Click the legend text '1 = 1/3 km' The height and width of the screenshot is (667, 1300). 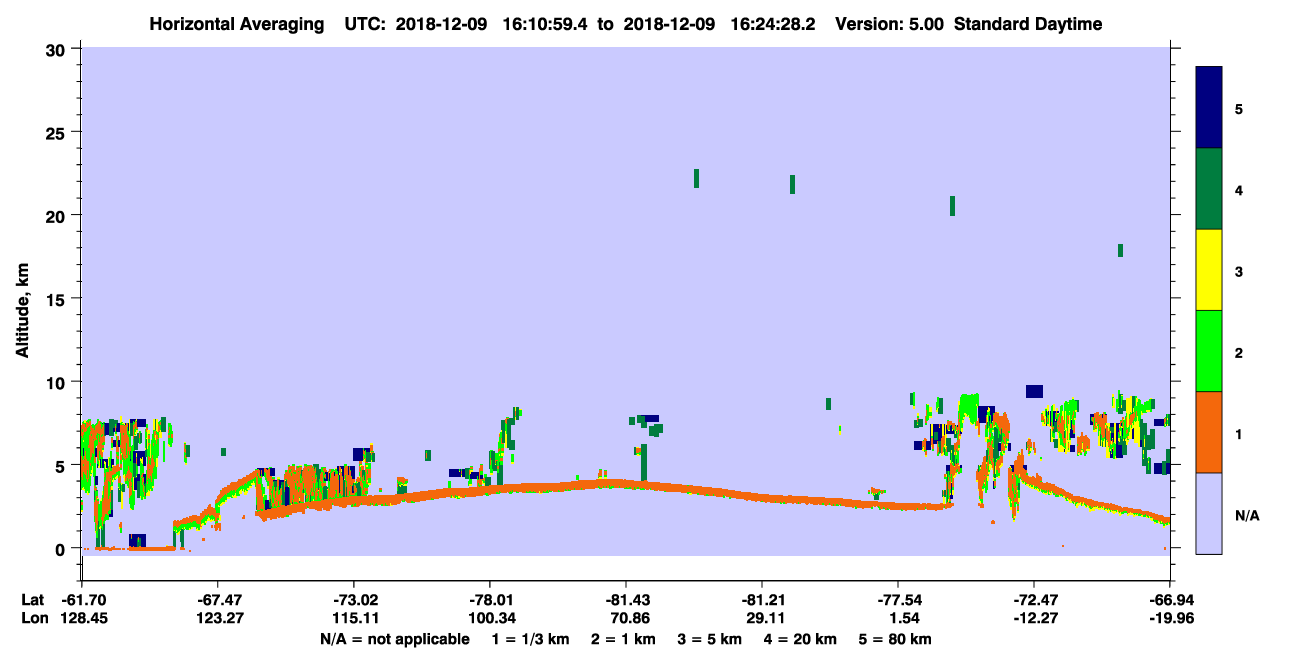[531, 639]
